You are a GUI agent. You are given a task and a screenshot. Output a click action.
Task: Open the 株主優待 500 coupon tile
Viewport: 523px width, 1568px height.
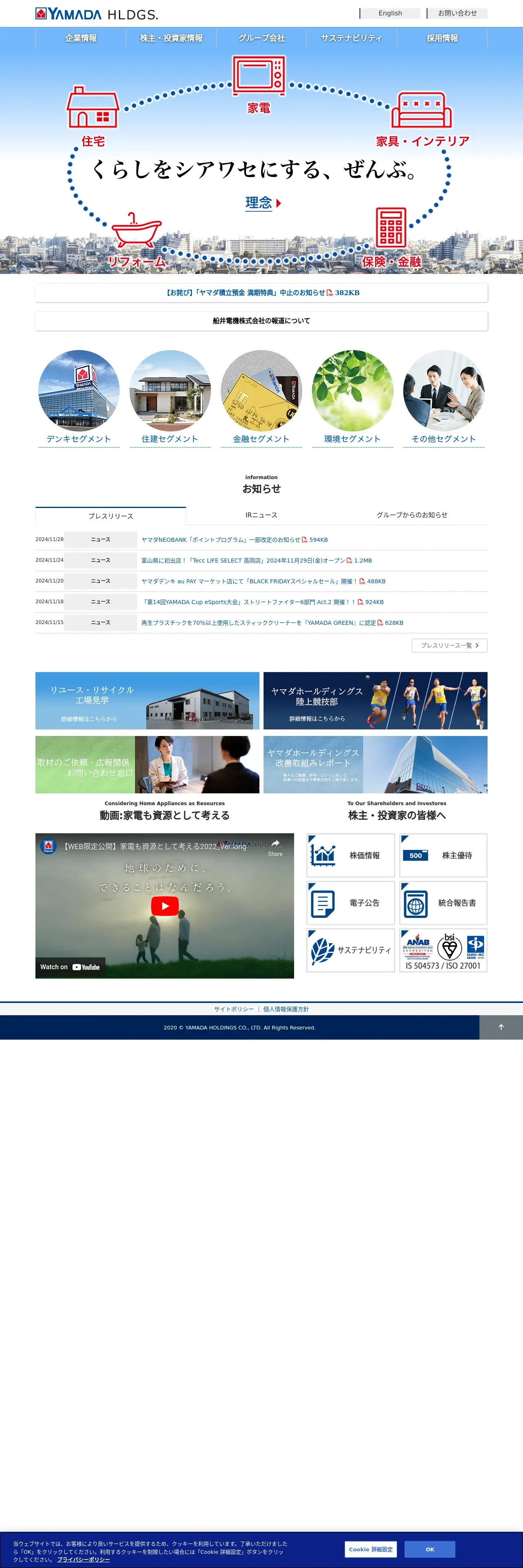[443, 855]
